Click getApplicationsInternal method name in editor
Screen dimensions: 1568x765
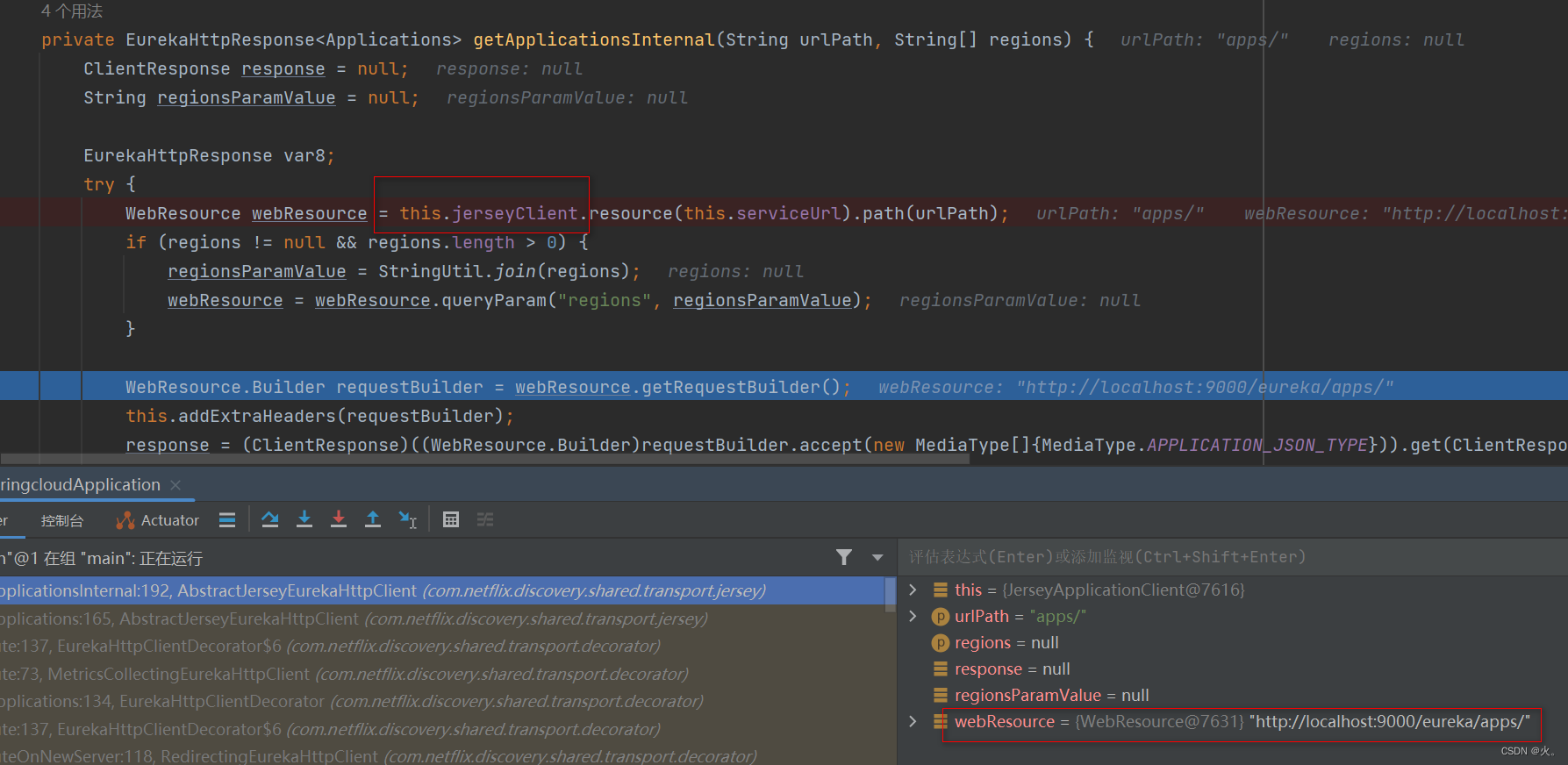[594, 39]
